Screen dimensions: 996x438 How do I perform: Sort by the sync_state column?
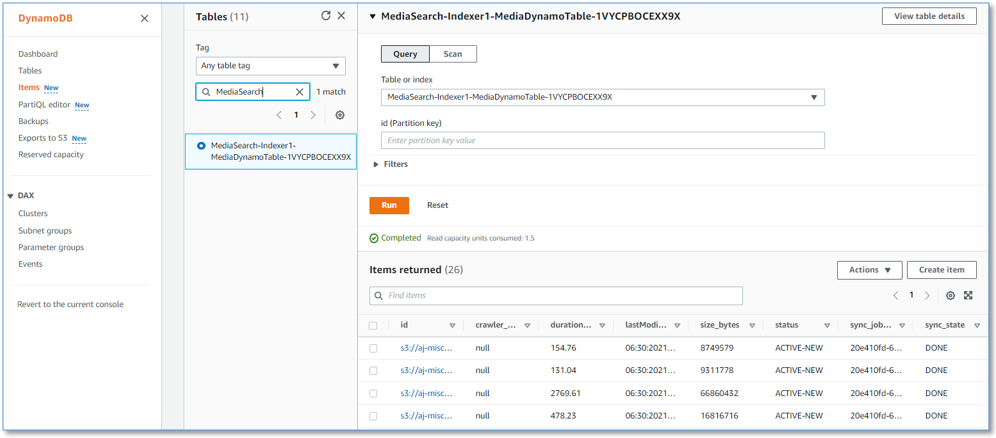[x=977, y=325]
